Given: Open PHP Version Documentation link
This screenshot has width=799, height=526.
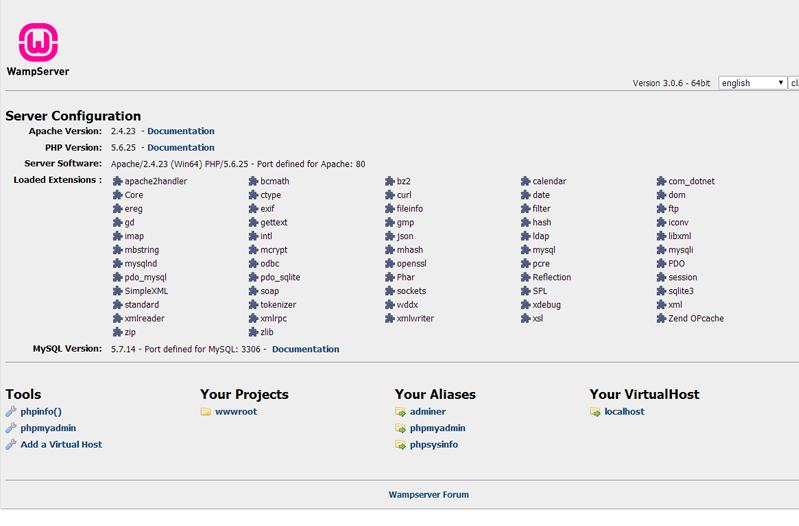Looking at the screenshot, I should (x=181, y=147).
